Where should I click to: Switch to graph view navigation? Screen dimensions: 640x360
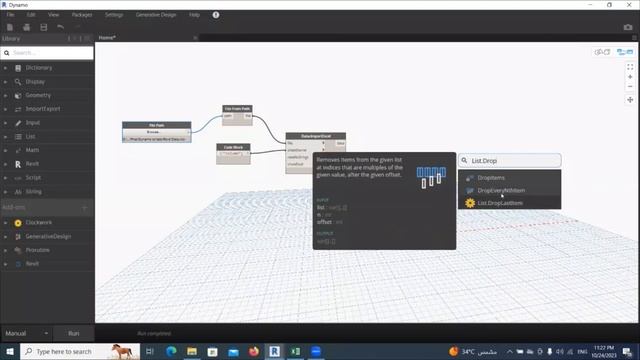click(x=625, y=52)
